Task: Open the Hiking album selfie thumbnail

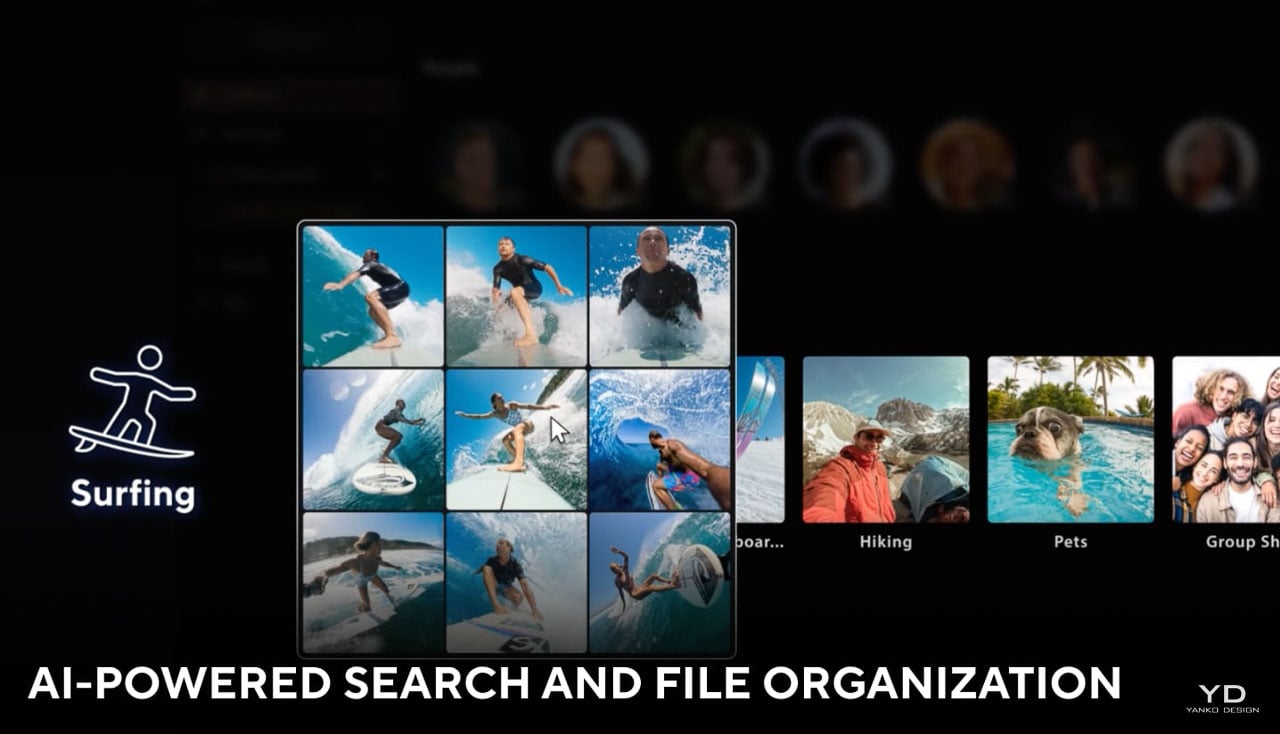Action: (885, 439)
